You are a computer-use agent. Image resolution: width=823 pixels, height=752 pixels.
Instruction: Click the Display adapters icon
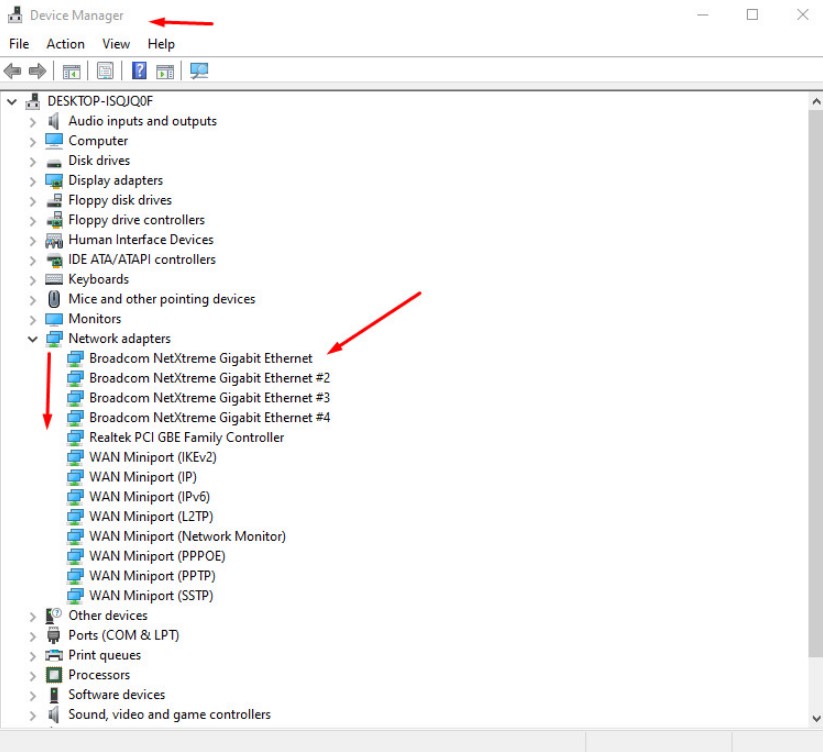(x=54, y=181)
